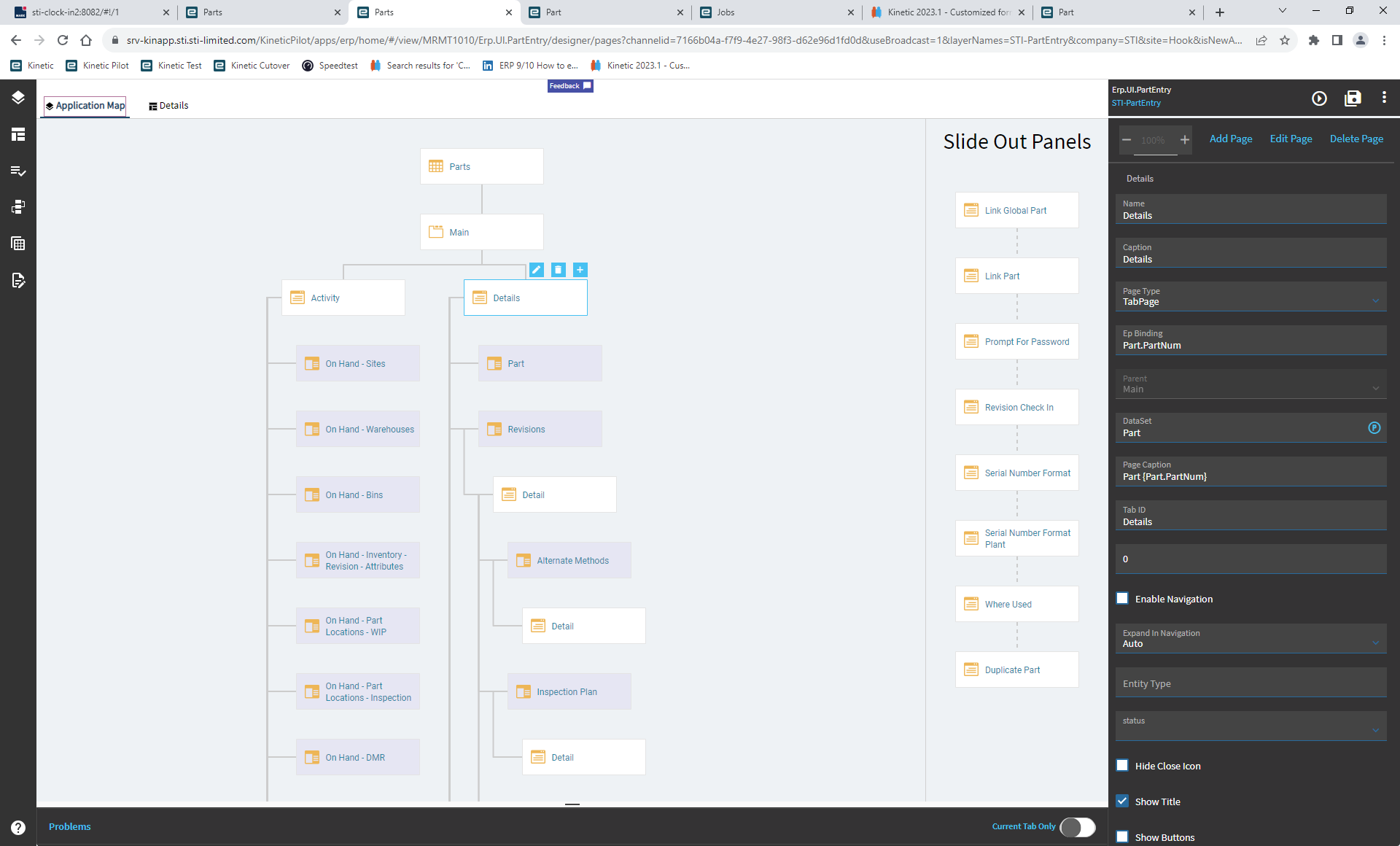Click STI-PartEntry layer link
The image size is (1400, 846).
pyautogui.click(x=1136, y=103)
